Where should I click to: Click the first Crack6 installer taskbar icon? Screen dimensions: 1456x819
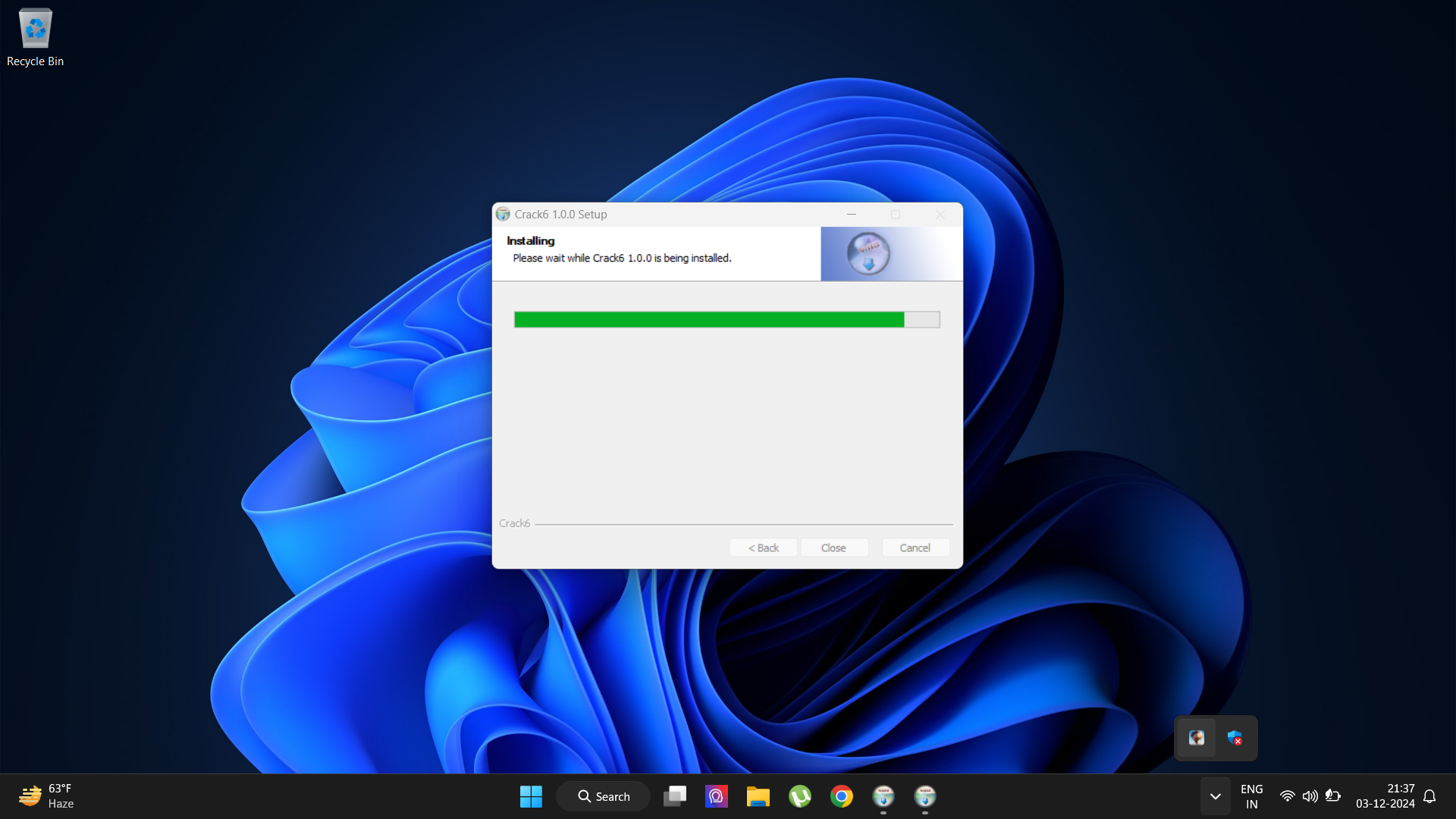(883, 796)
